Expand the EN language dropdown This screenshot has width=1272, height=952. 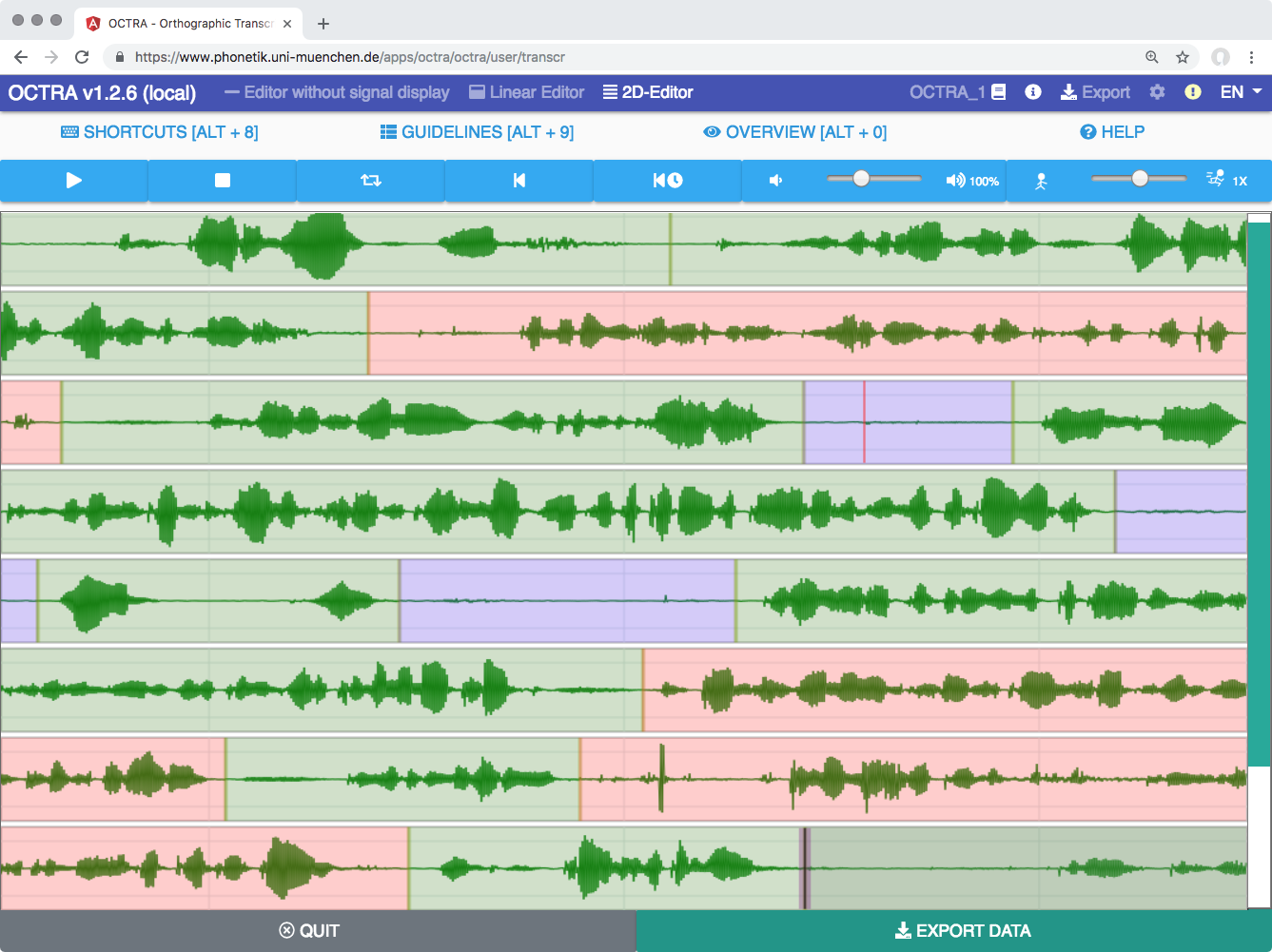pos(1241,92)
